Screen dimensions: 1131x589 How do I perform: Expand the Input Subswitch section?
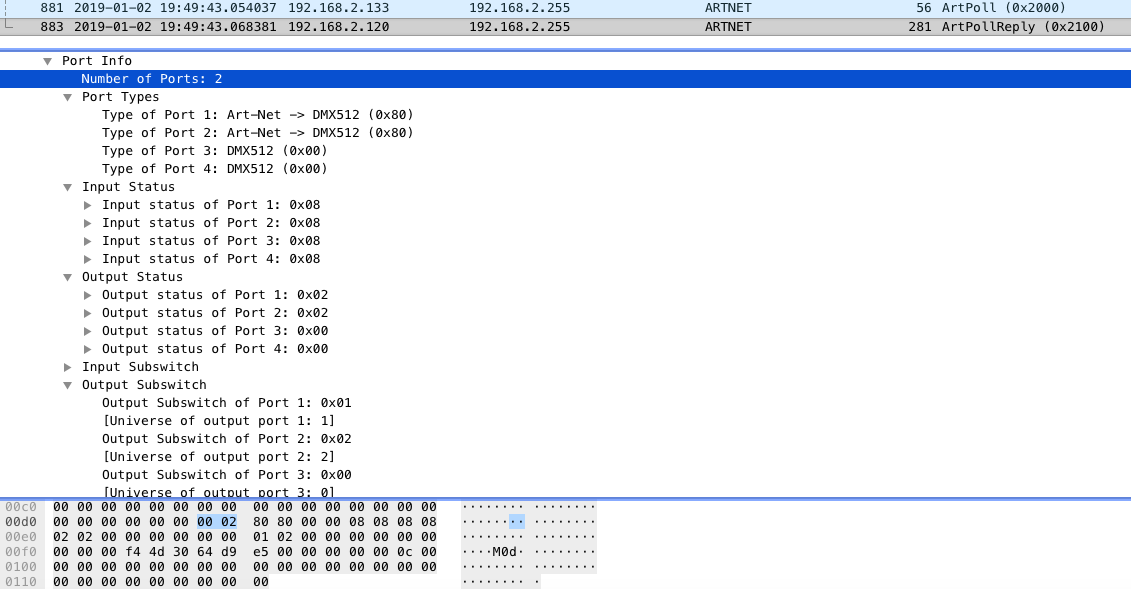point(68,366)
